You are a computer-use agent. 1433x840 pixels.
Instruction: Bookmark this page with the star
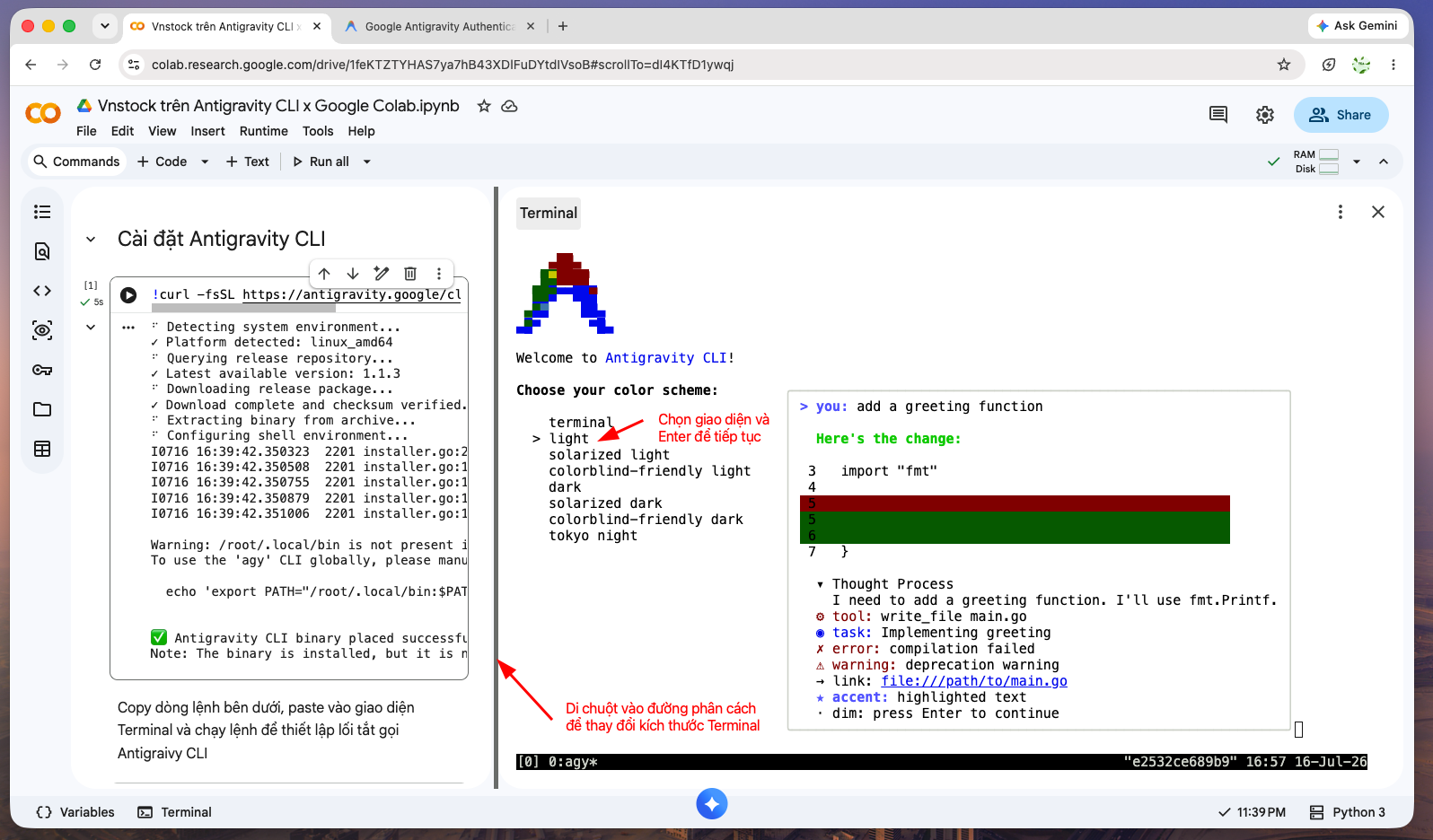[x=1284, y=65]
